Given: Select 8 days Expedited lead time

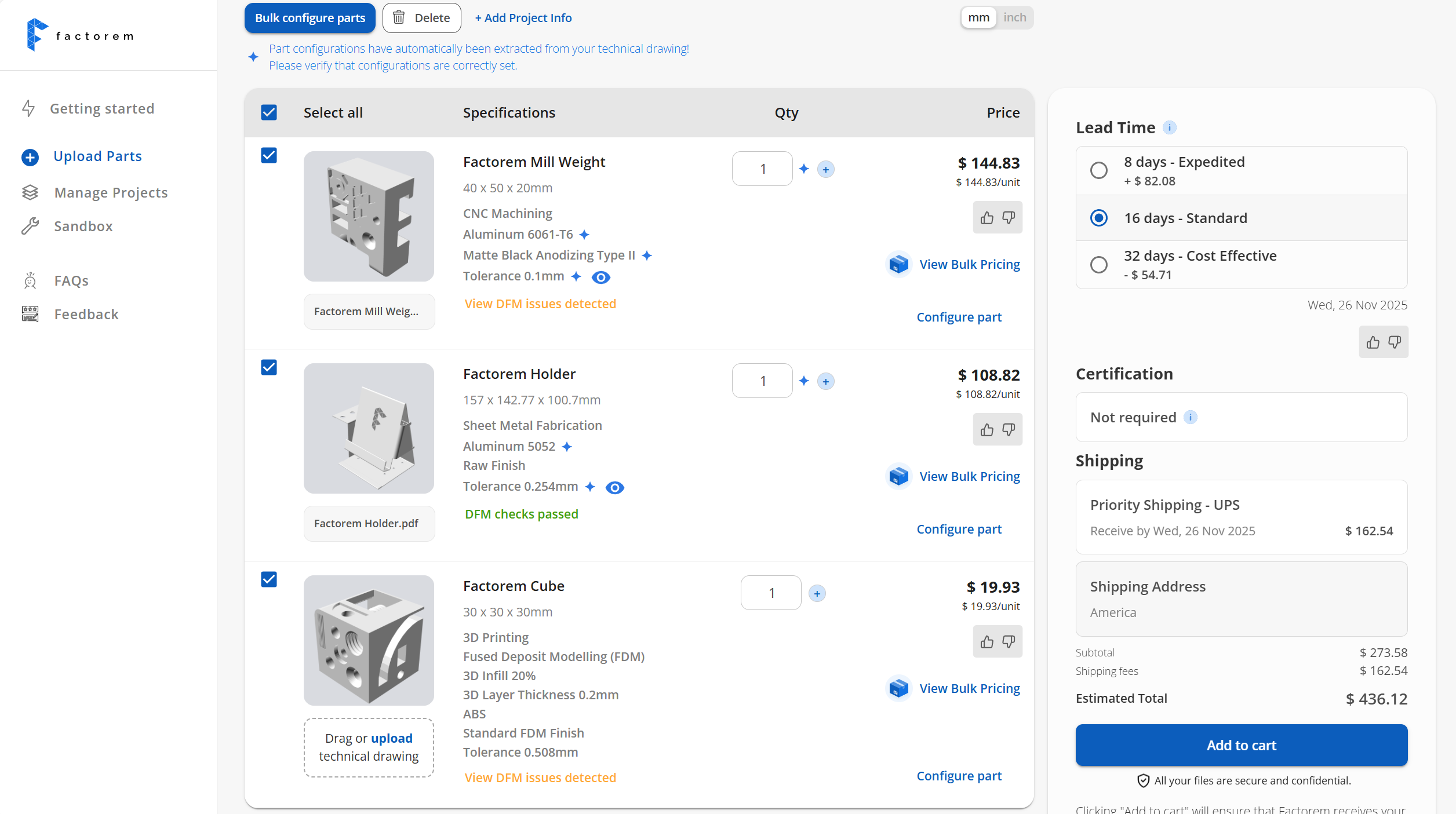Looking at the screenshot, I should click(x=1098, y=170).
